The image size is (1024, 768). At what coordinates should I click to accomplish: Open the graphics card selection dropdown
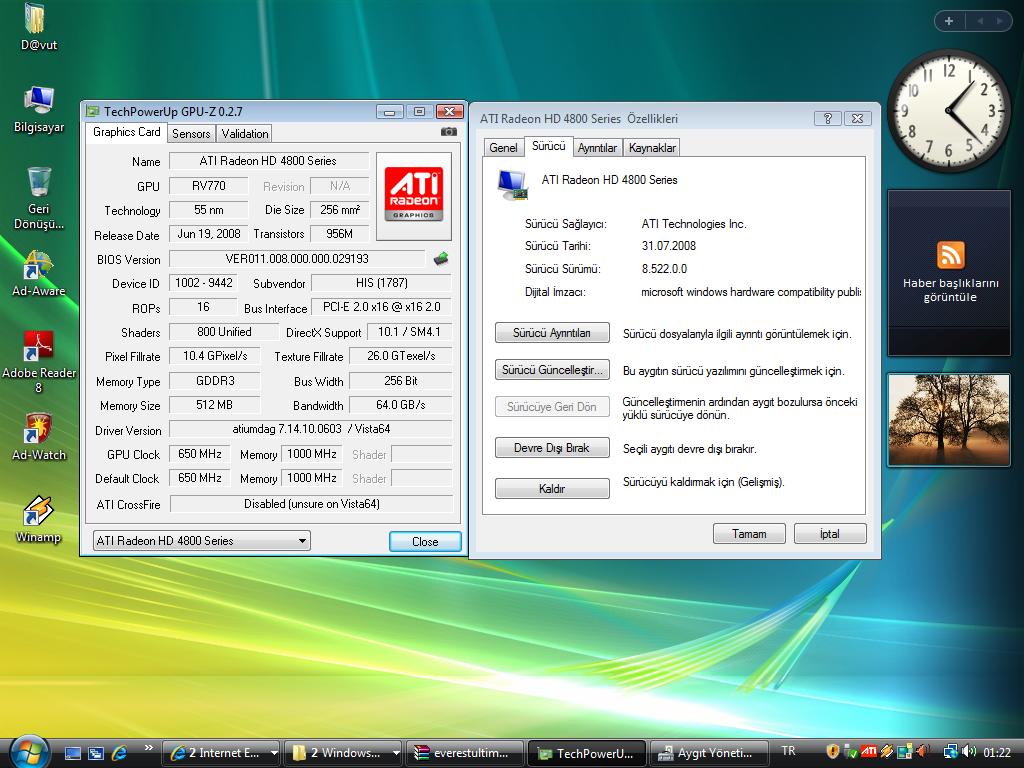pyautogui.click(x=201, y=541)
